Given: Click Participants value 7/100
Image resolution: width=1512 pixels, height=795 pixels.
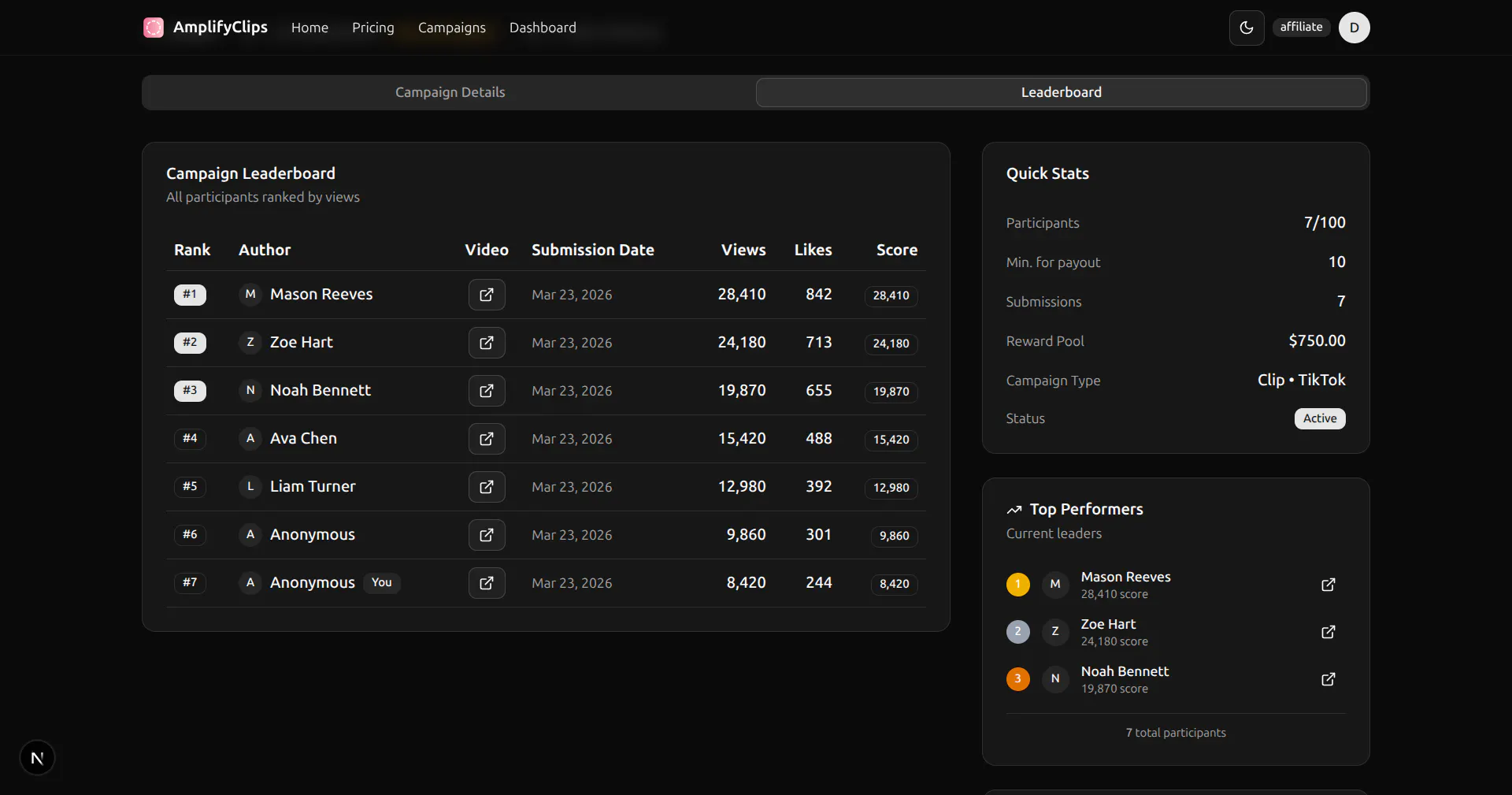Looking at the screenshot, I should click(1325, 223).
